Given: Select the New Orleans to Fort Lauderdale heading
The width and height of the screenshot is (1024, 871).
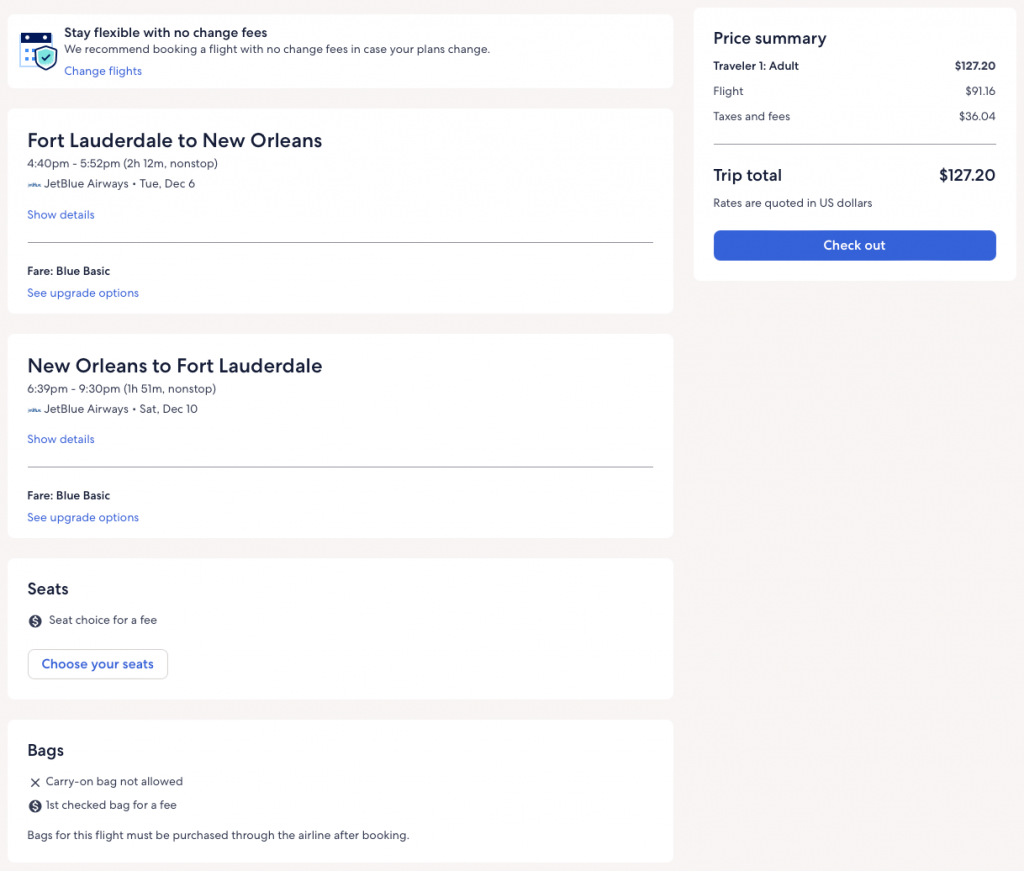Looking at the screenshot, I should [175, 366].
